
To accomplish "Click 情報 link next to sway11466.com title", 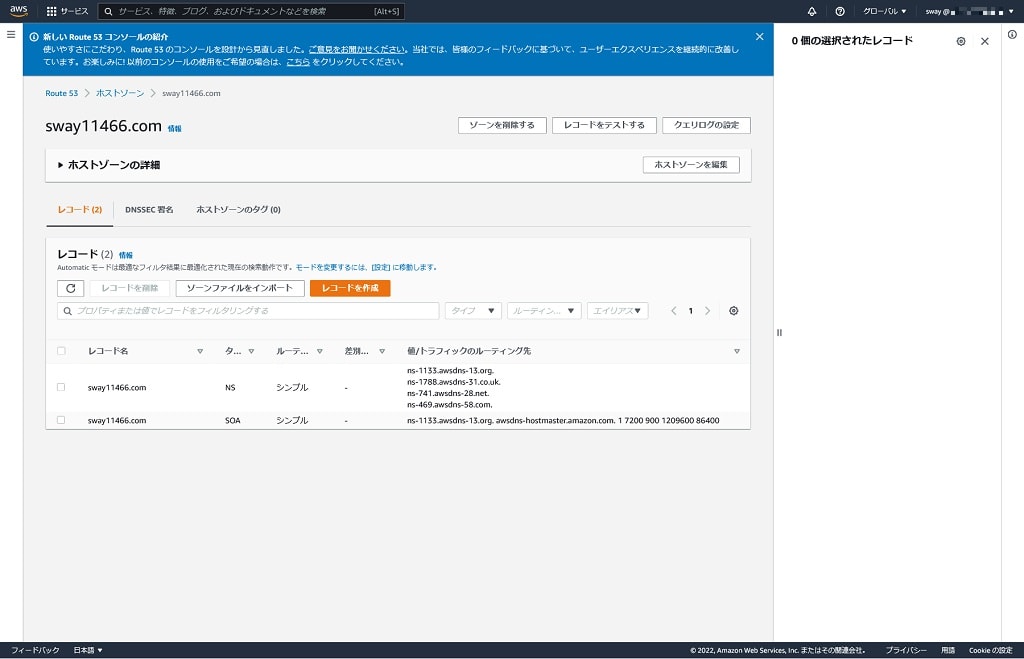I will click(x=174, y=129).
